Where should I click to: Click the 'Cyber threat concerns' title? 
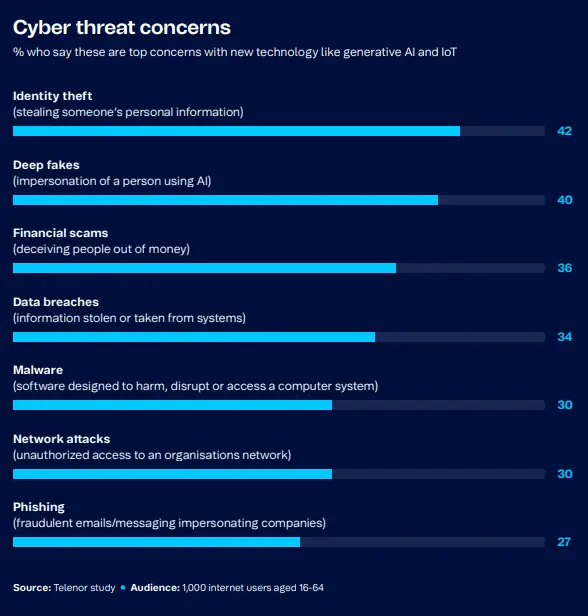click(122, 28)
